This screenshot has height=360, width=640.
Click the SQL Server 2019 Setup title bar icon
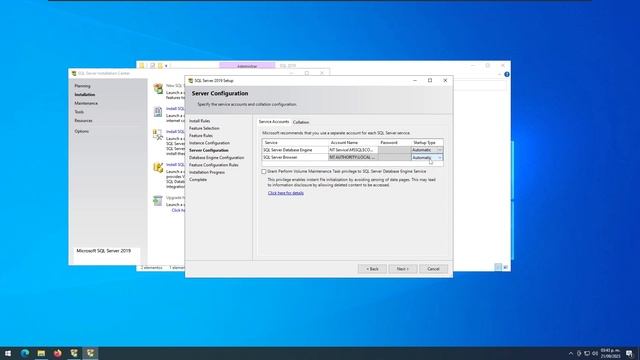(191, 81)
